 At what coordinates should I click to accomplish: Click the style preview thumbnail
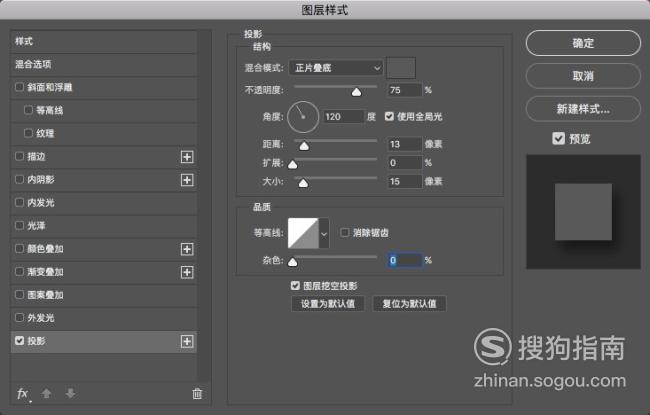click(x=583, y=212)
